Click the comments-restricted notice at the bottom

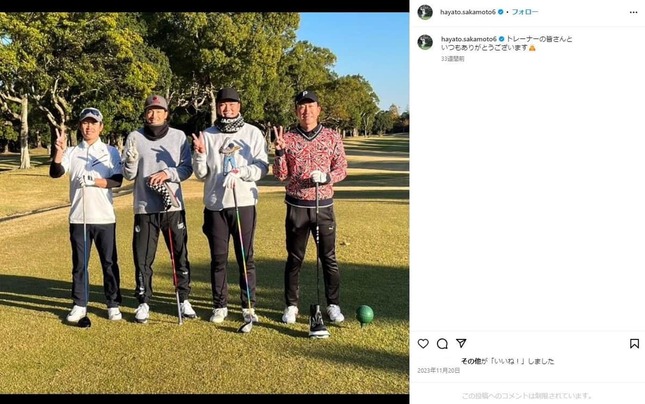pos(527,396)
